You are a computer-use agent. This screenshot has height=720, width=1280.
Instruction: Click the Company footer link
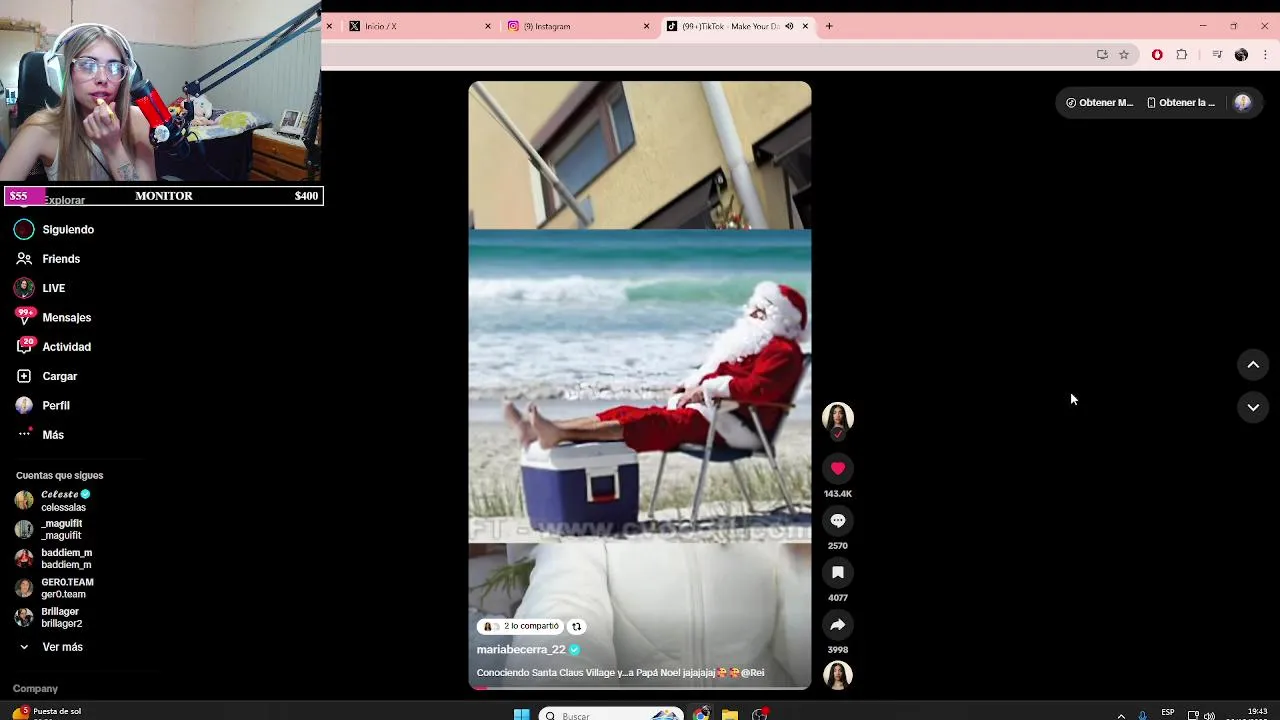(35, 689)
